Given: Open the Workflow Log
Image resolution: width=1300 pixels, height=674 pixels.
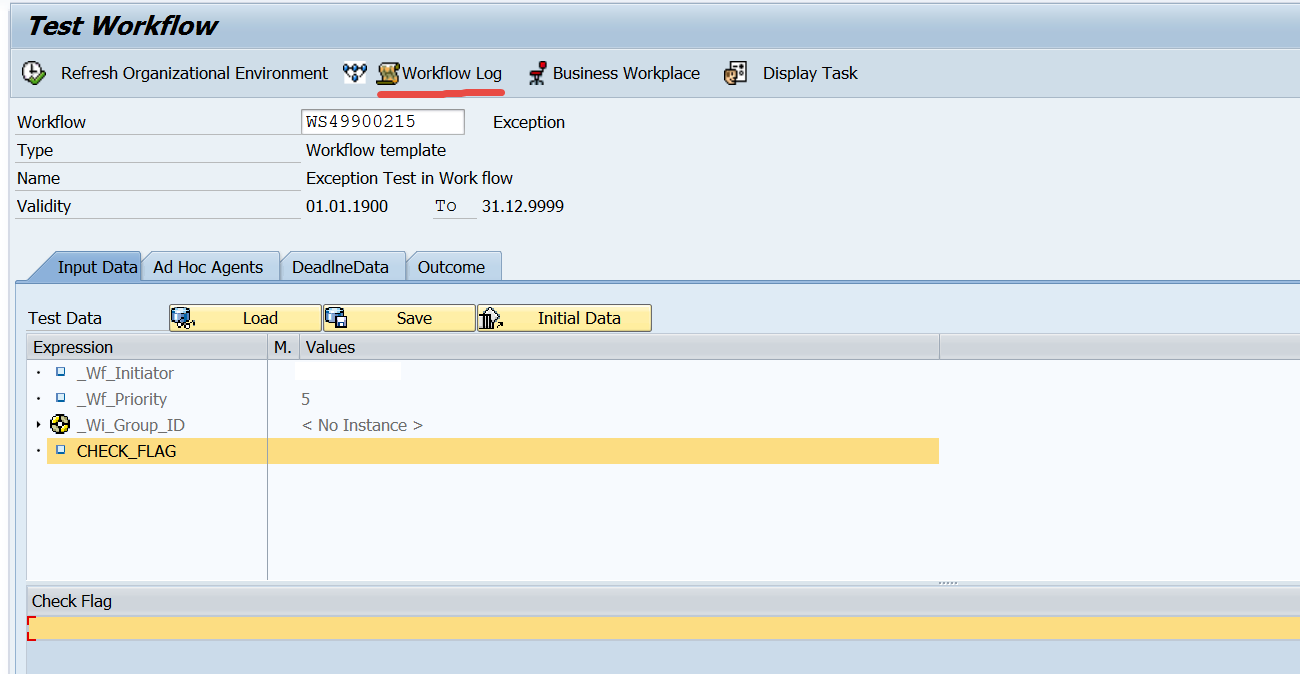Looking at the screenshot, I should 452,73.
